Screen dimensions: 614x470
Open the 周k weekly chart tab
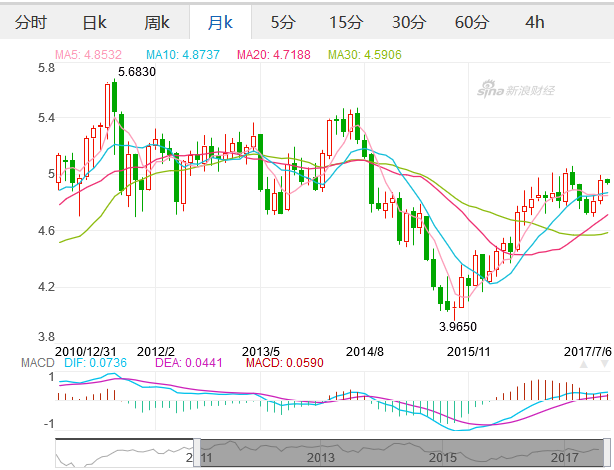point(157,22)
